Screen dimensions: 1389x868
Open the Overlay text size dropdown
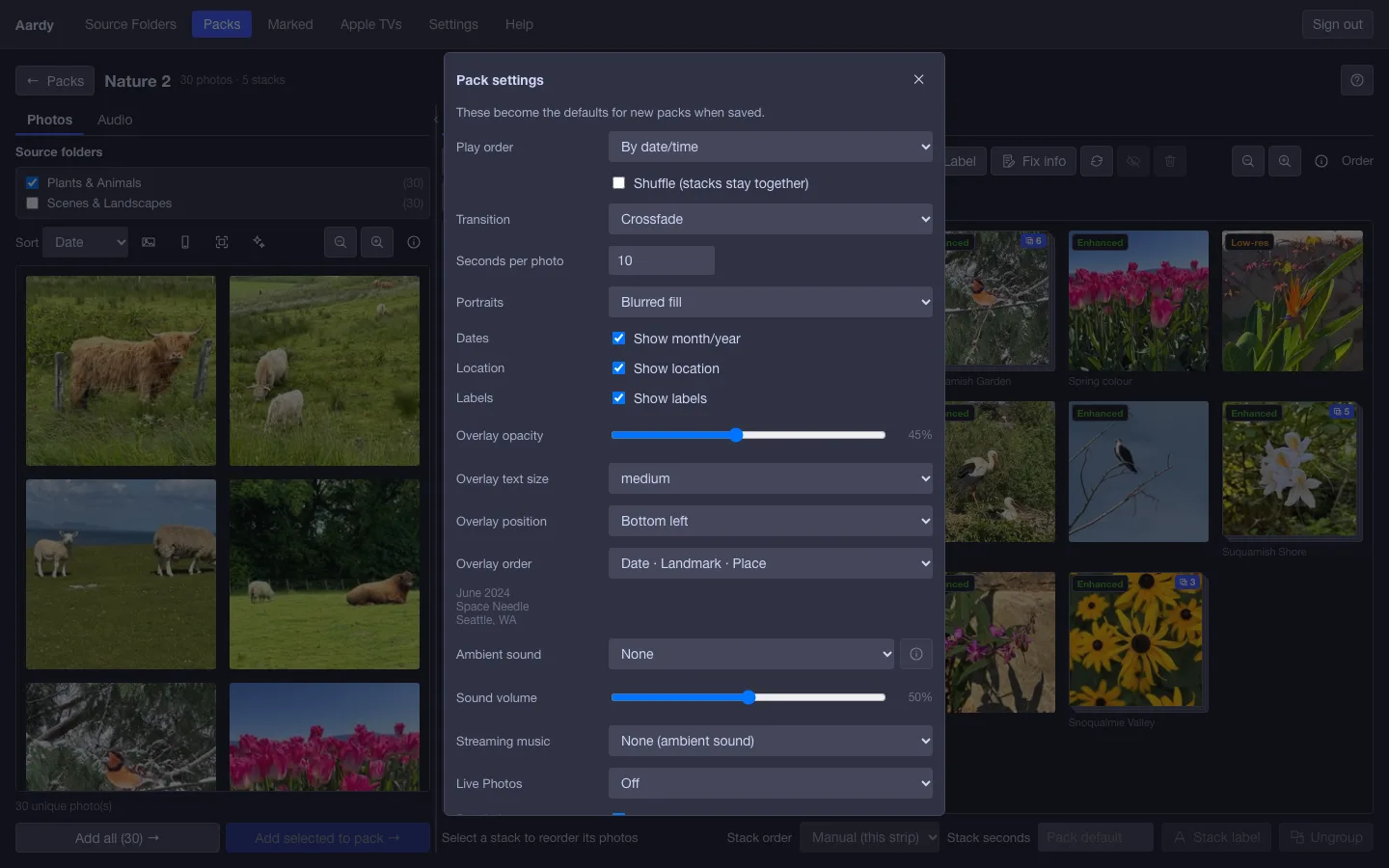[x=771, y=478]
